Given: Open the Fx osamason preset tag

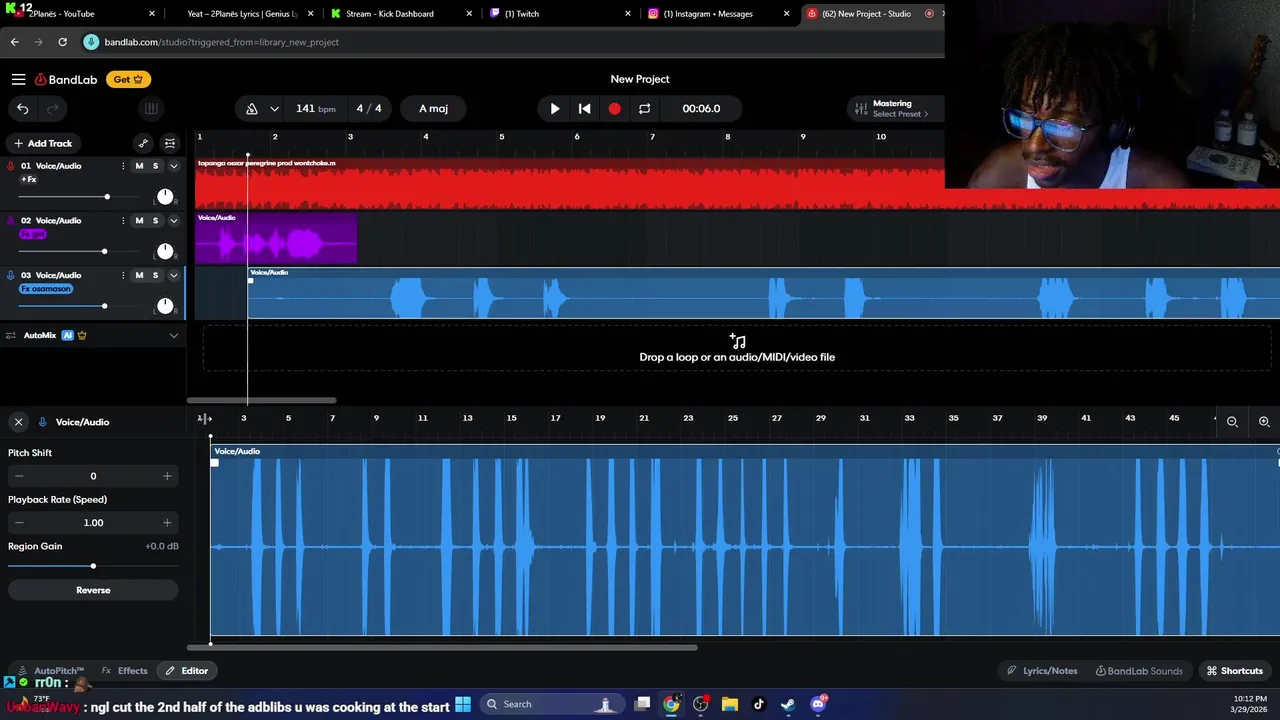Looking at the screenshot, I should point(46,289).
